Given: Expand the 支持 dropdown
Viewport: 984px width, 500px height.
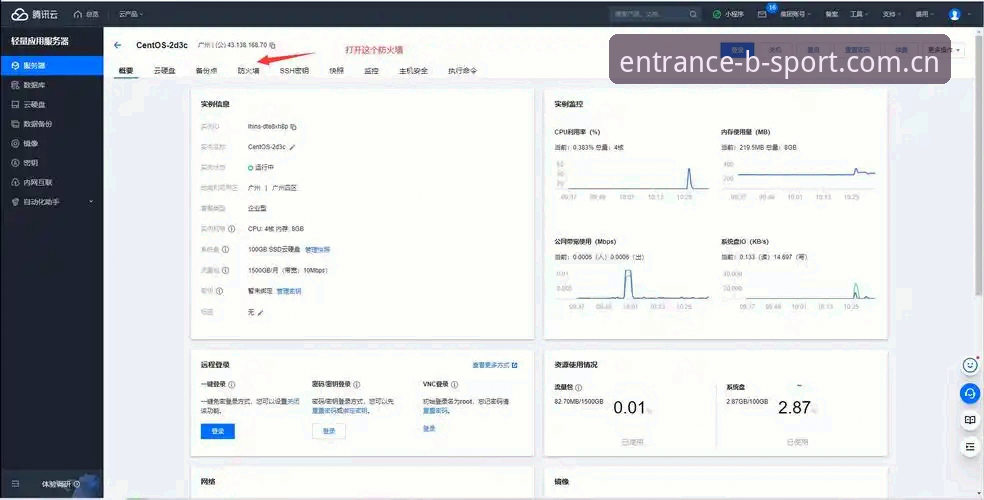Looking at the screenshot, I should pos(891,14).
